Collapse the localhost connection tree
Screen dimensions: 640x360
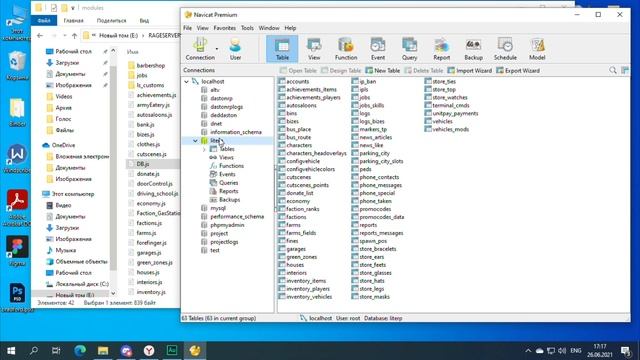pyautogui.click(x=187, y=82)
